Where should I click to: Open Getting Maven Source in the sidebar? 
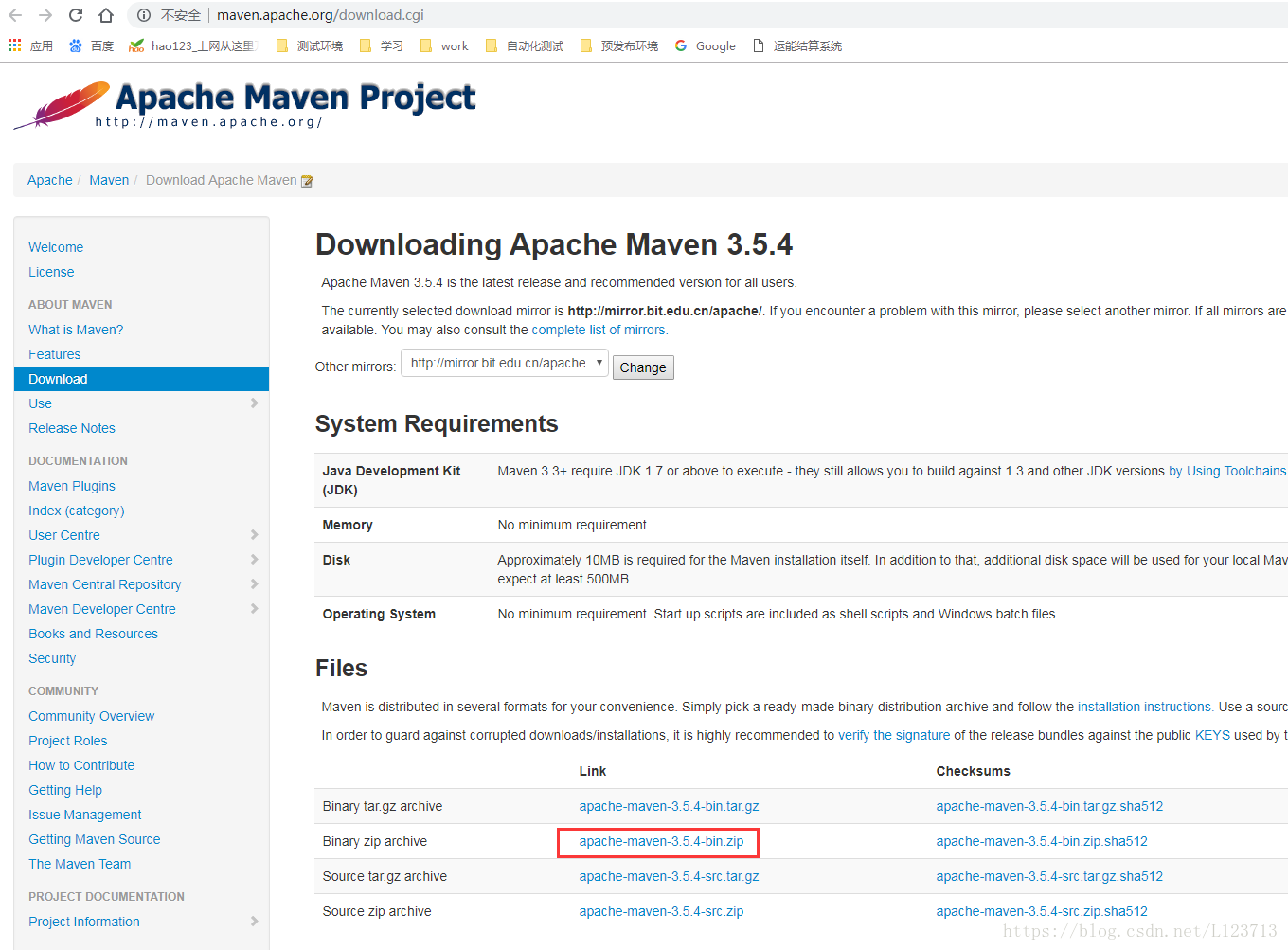pyautogui.click(x=95, y=839)
